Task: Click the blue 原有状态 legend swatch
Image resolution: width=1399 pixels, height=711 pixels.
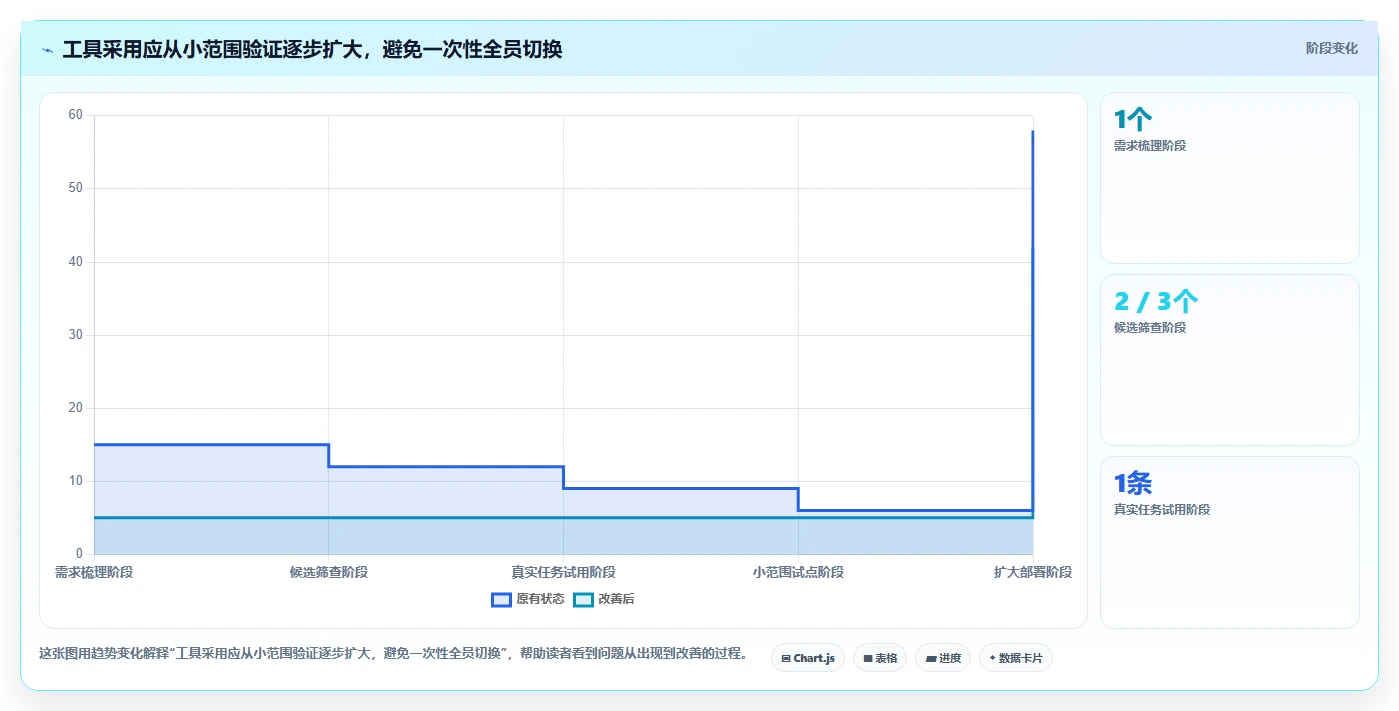Action: tap(501, 599)
